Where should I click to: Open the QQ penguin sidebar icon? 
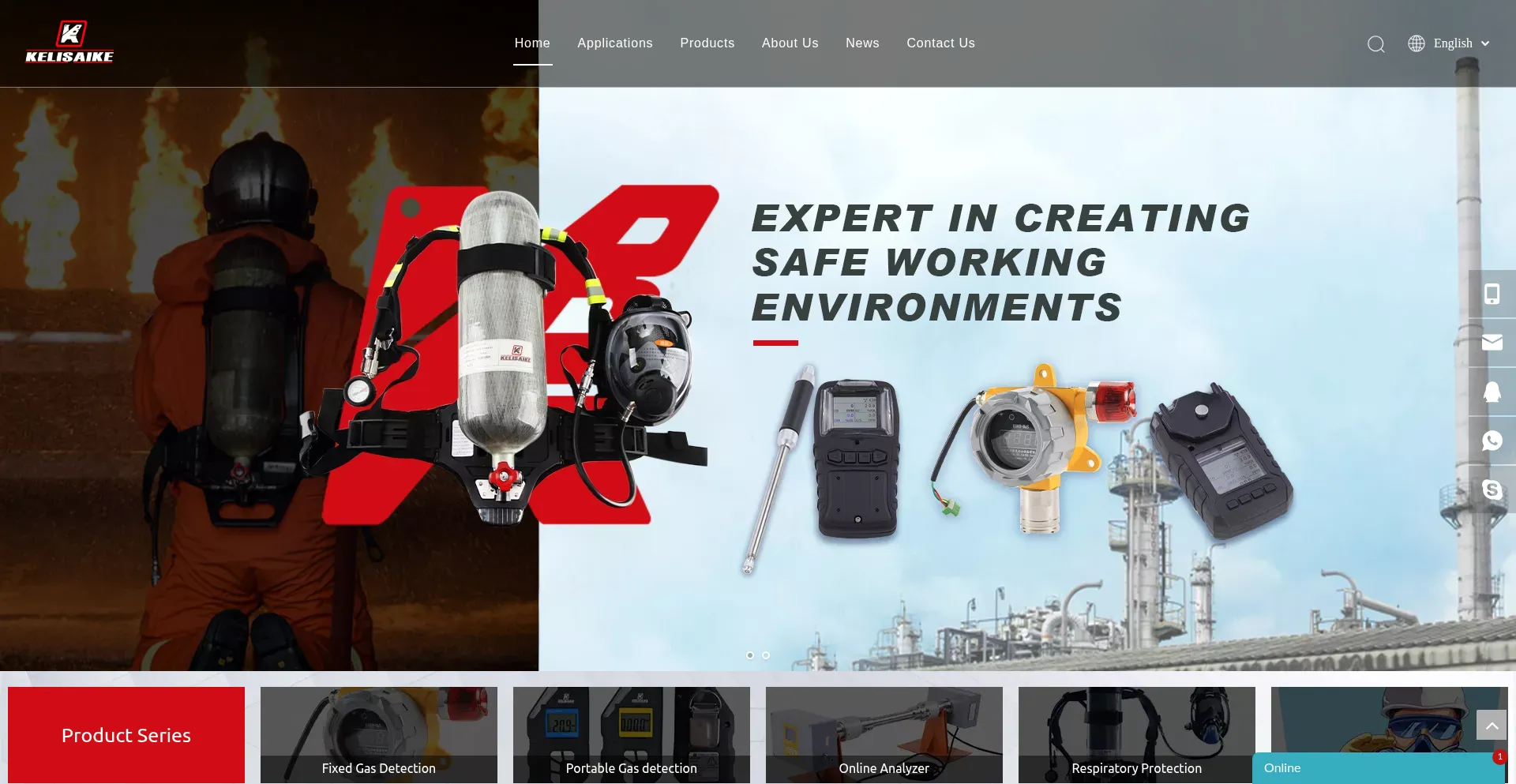click(1492, 392)
